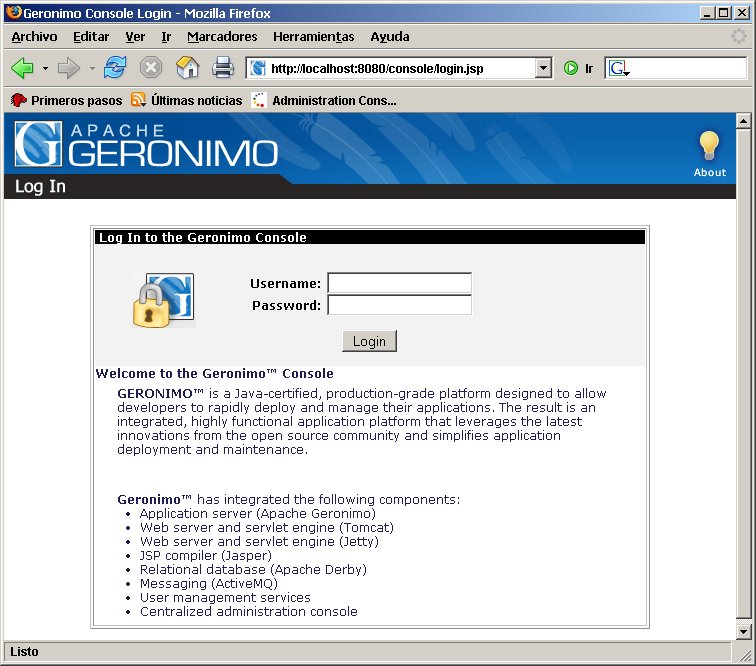
Task: Open the Ir menu
Action: (x=166, y=37)
